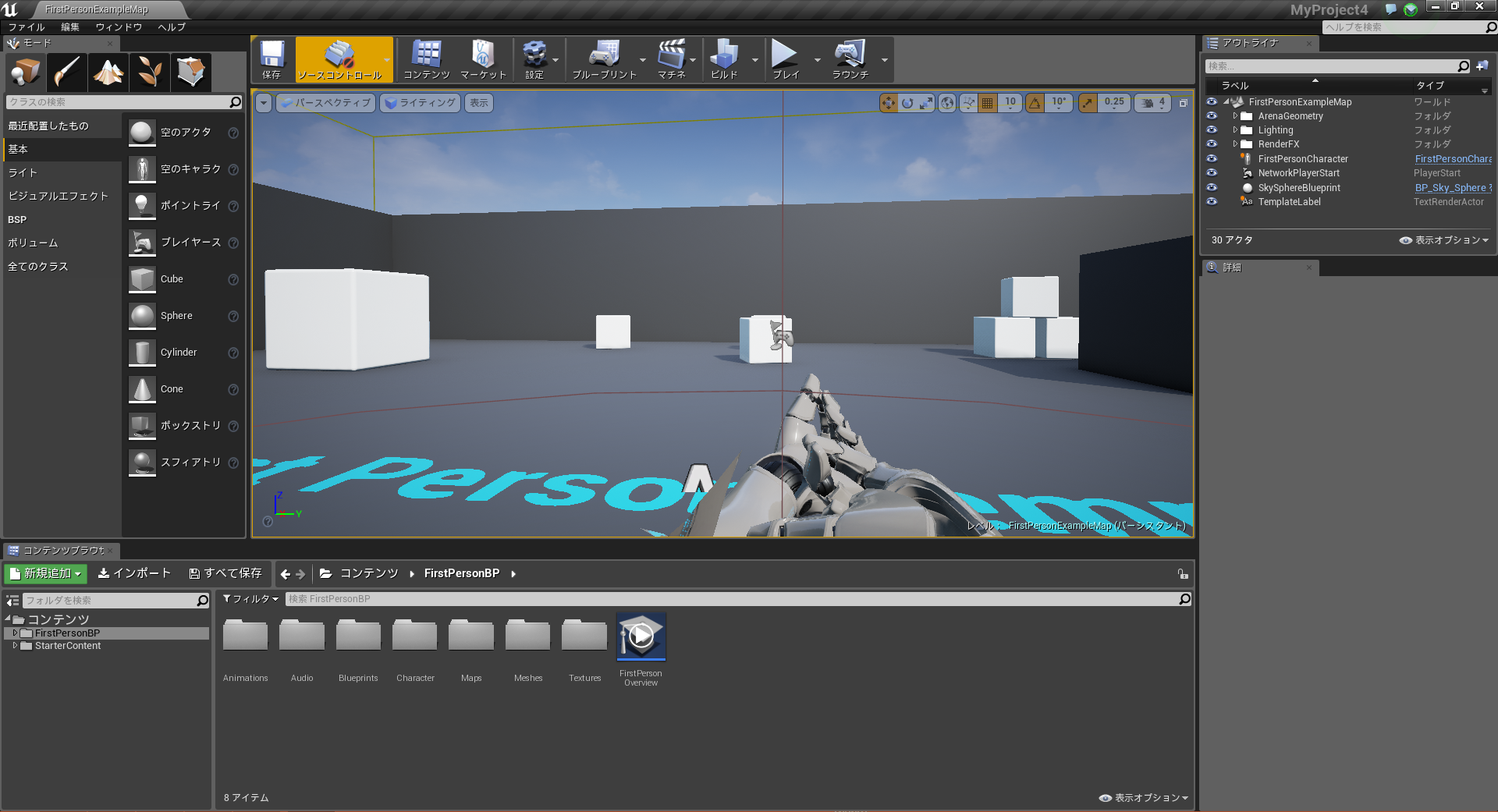Screen dimensions: 1498x812
Task: Toggle the scale snap icon in viewport
Action: (x=1088, y=103)
